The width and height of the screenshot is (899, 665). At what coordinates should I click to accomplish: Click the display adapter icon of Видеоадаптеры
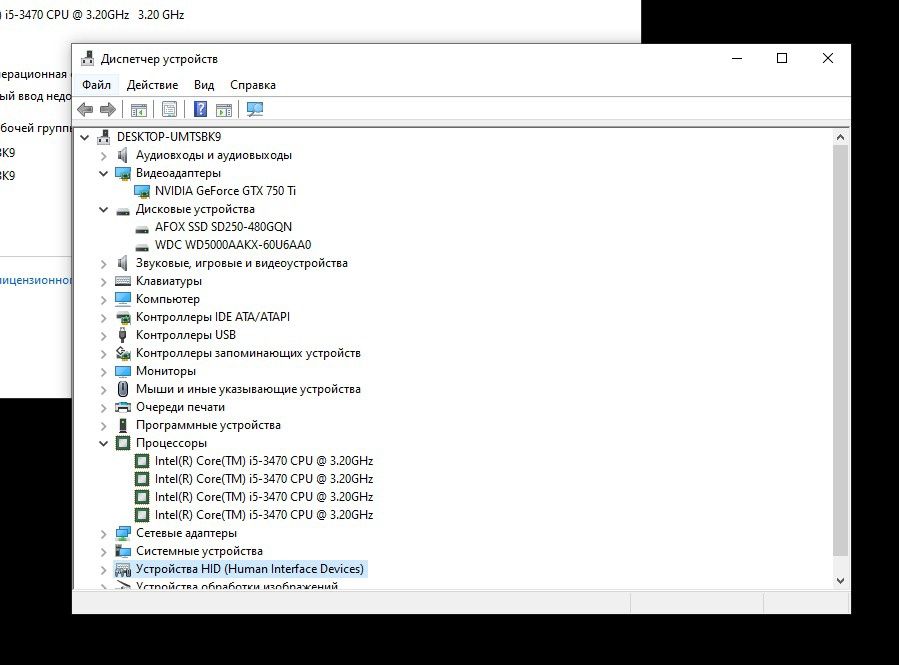pos(123,173)
